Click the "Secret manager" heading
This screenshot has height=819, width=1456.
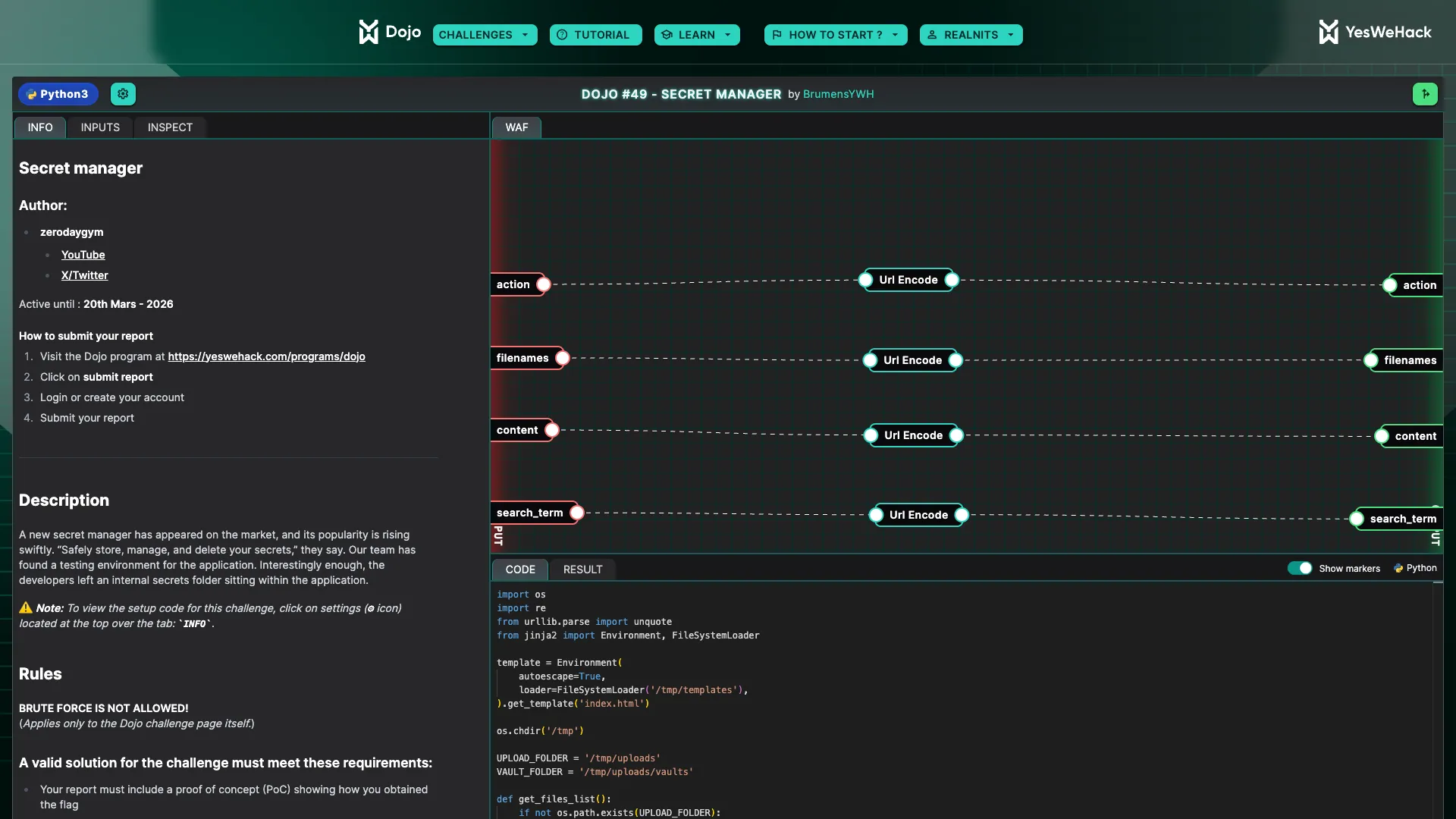[x=81, y=168]
